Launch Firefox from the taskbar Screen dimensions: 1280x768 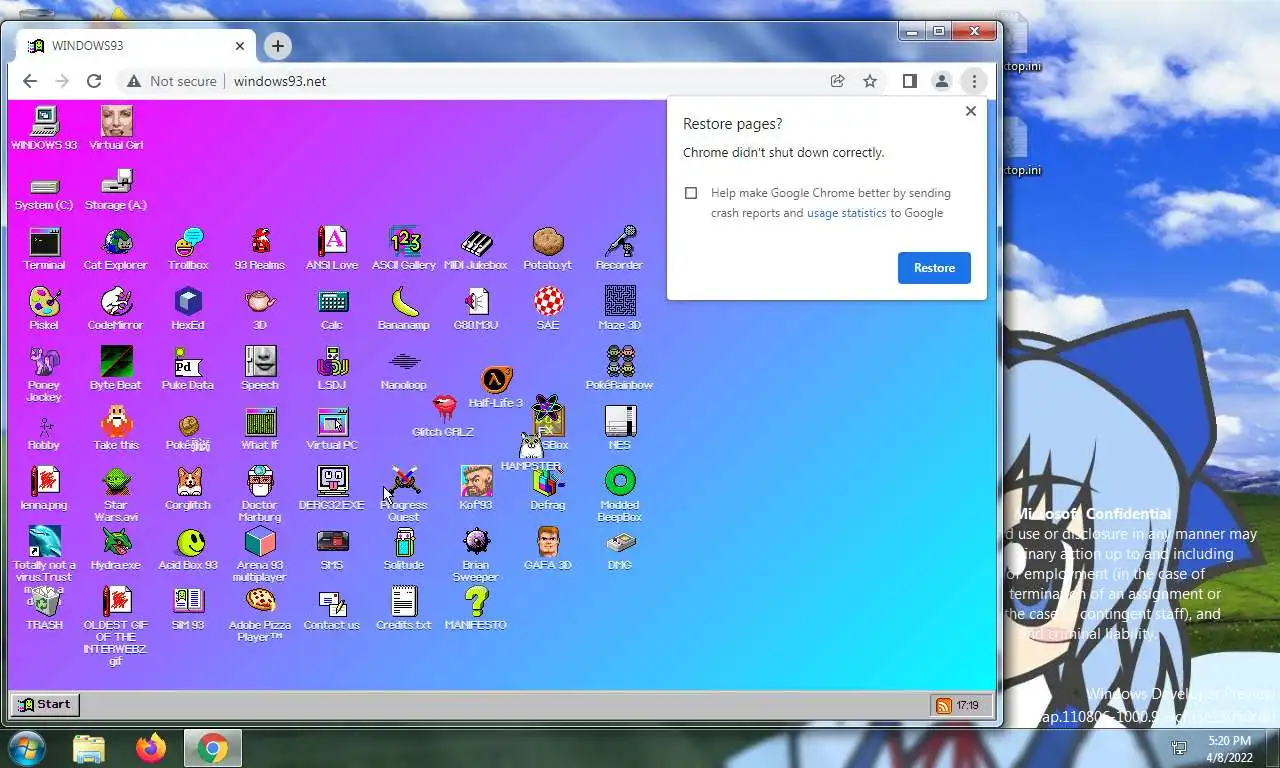click(151, 748)
